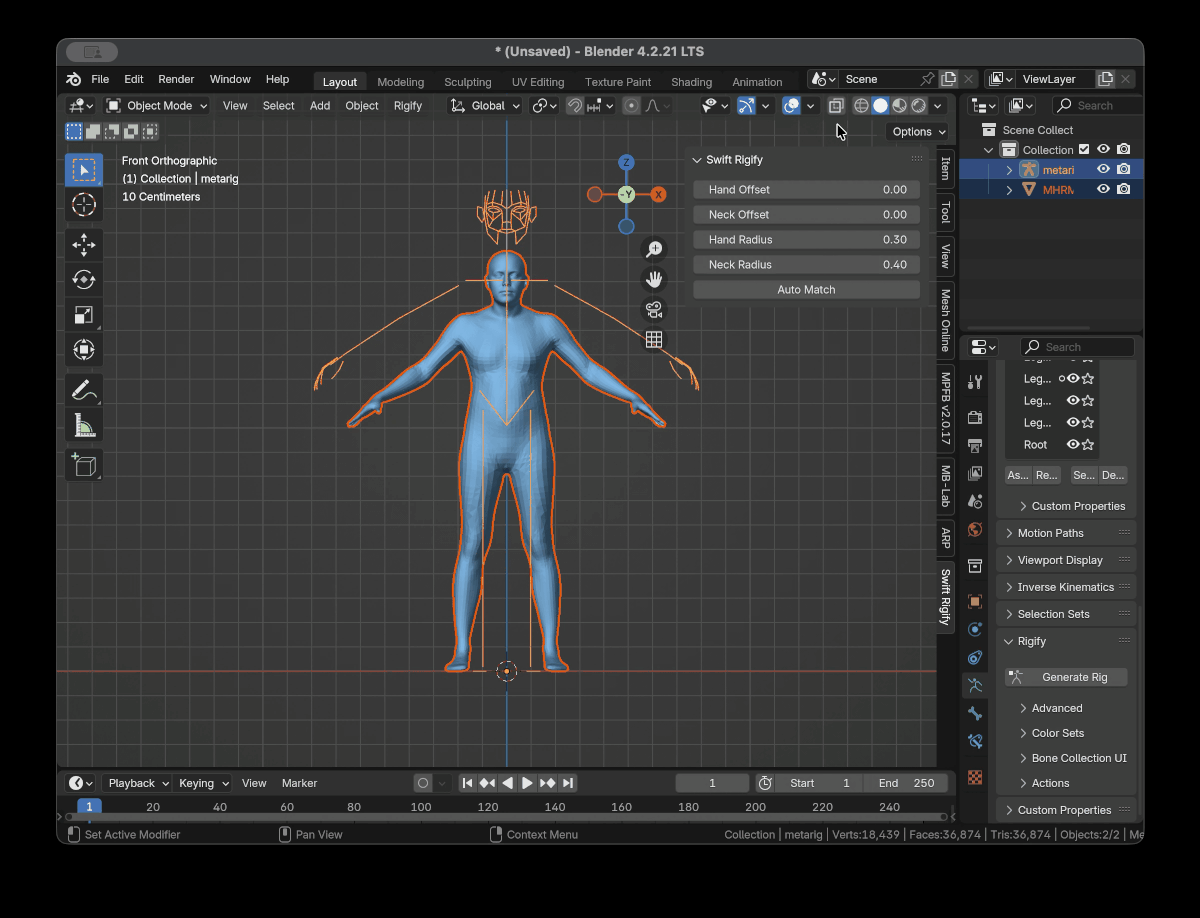Open the Output properties tab icon
1200x918 pixels.
[x=975, y=445]
